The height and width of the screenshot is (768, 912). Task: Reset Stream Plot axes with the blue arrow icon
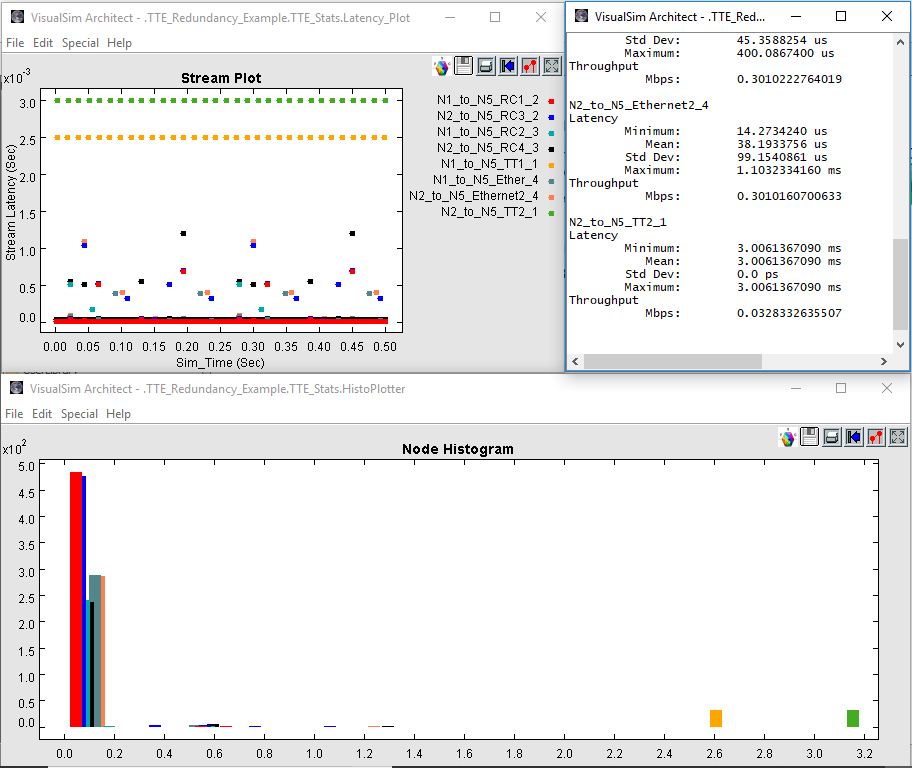tap(507, 66)
